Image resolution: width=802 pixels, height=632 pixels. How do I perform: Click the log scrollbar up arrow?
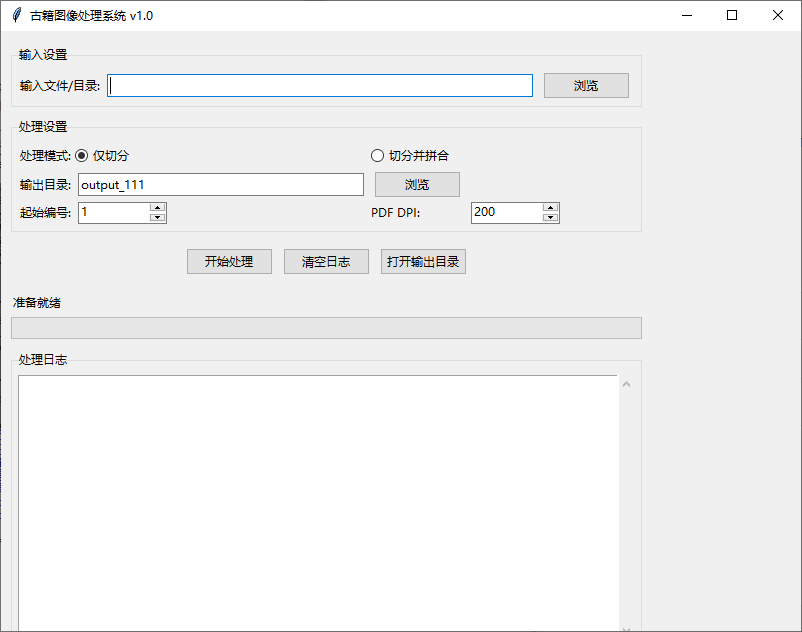click(626, 383)
